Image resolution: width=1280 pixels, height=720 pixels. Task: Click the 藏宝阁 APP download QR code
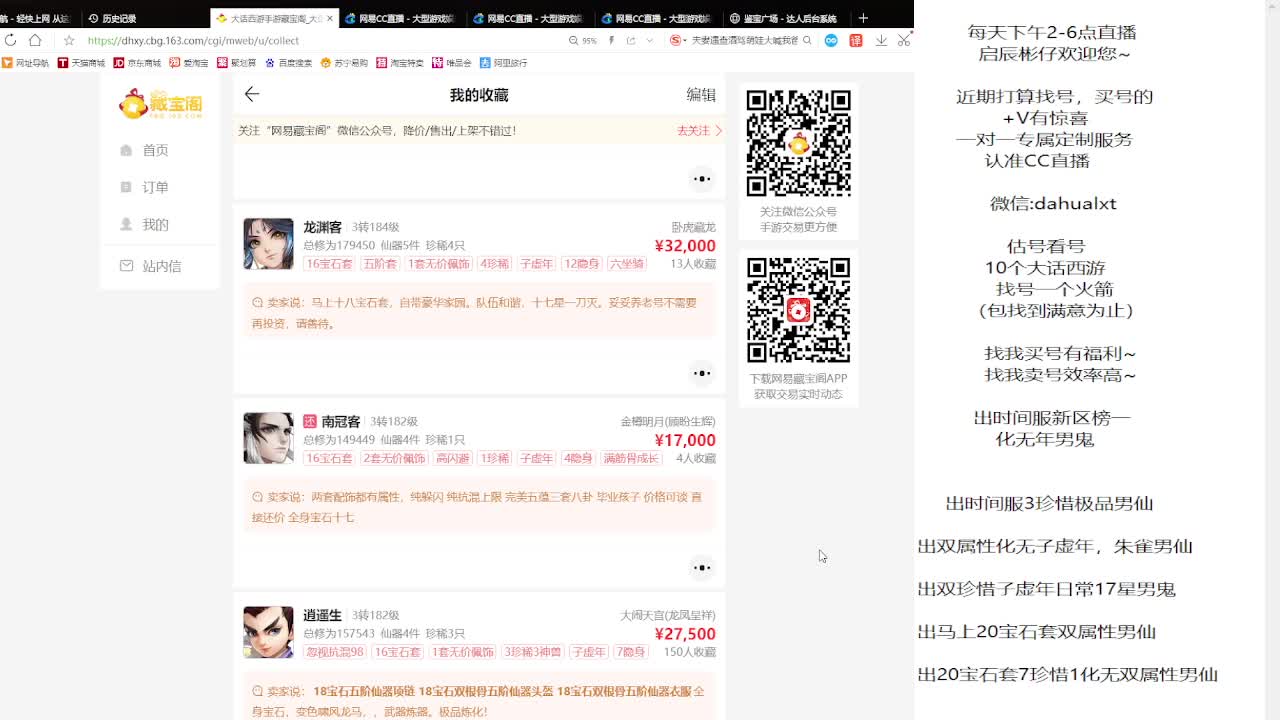(x=798, y=310)
